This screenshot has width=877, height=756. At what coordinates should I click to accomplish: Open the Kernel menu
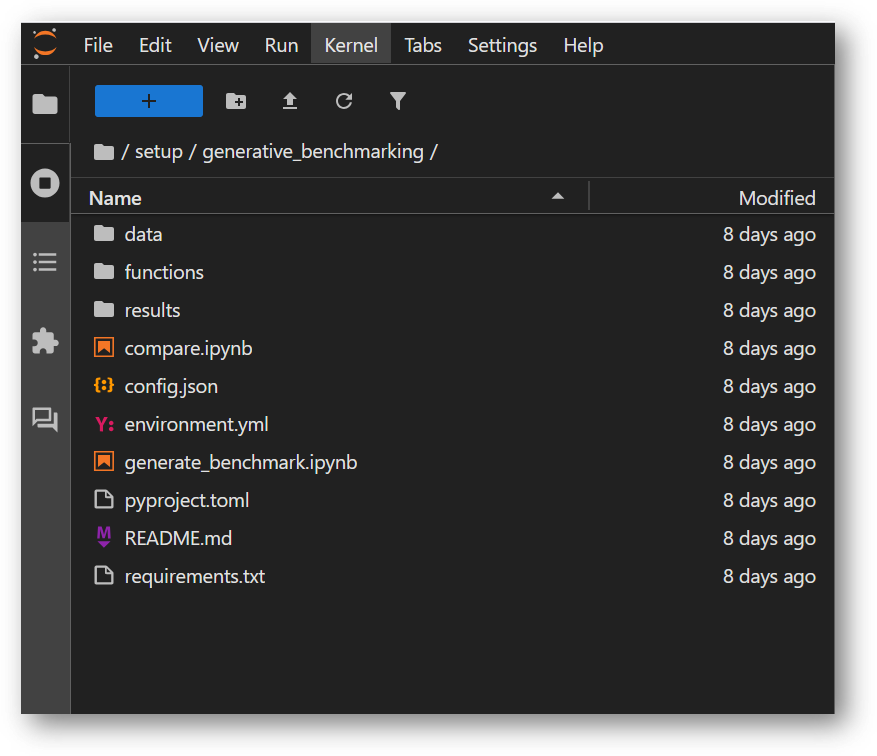tap(350, 45)
